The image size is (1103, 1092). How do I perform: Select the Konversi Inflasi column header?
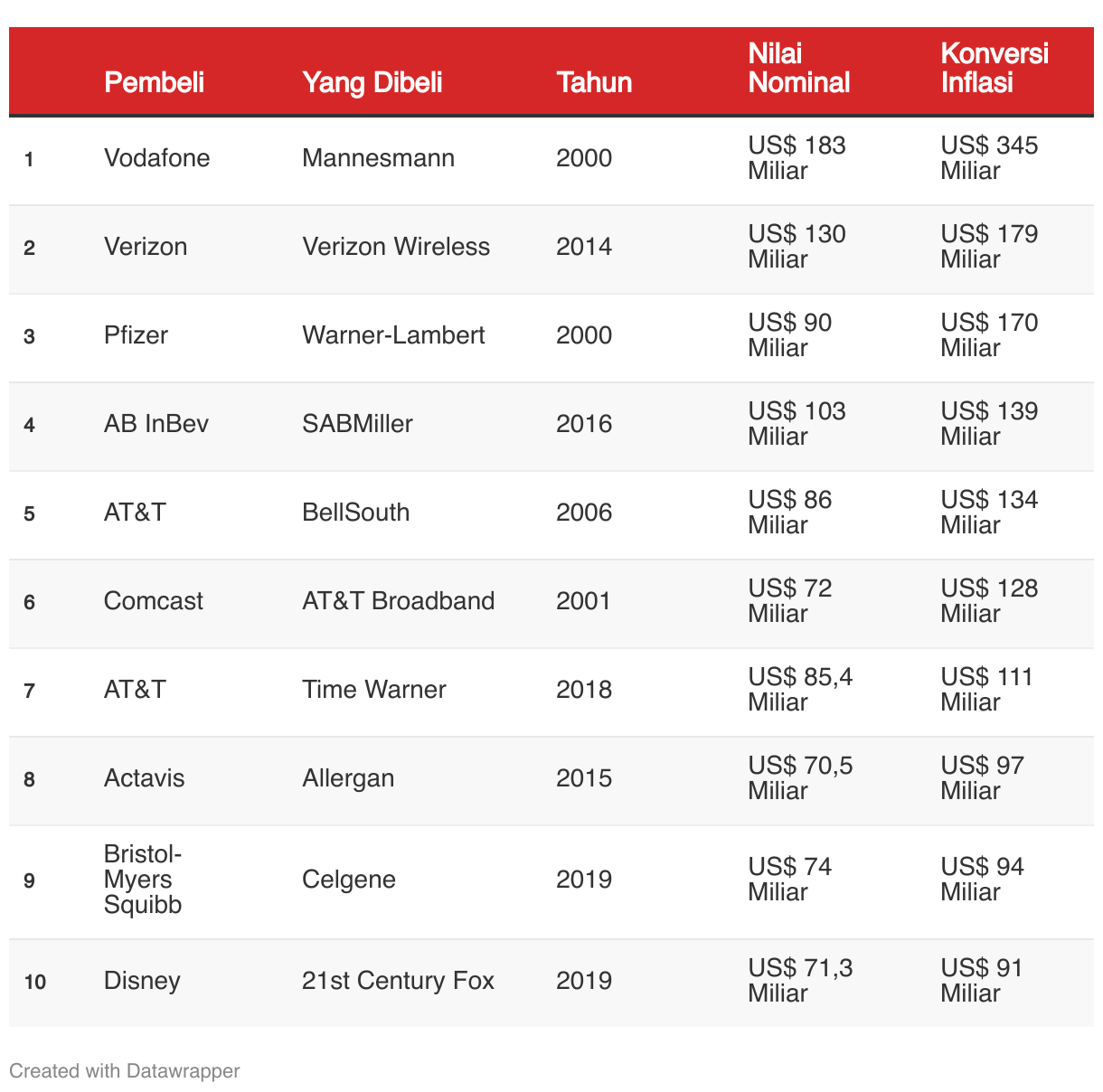pos(995,69)
